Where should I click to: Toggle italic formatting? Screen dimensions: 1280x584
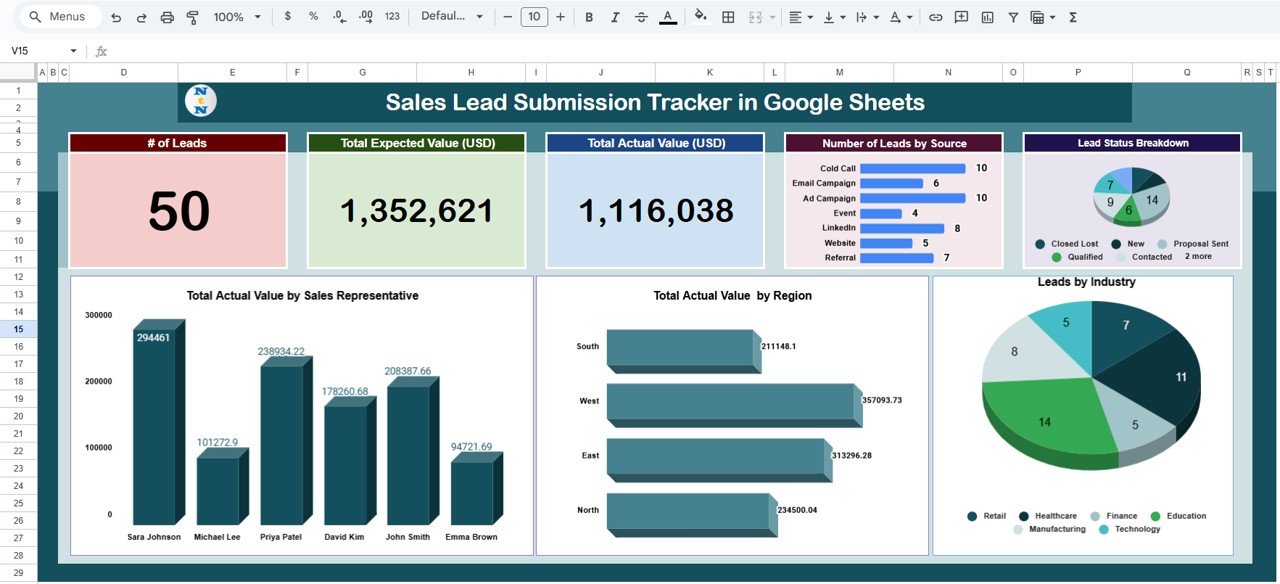point(614,17)
